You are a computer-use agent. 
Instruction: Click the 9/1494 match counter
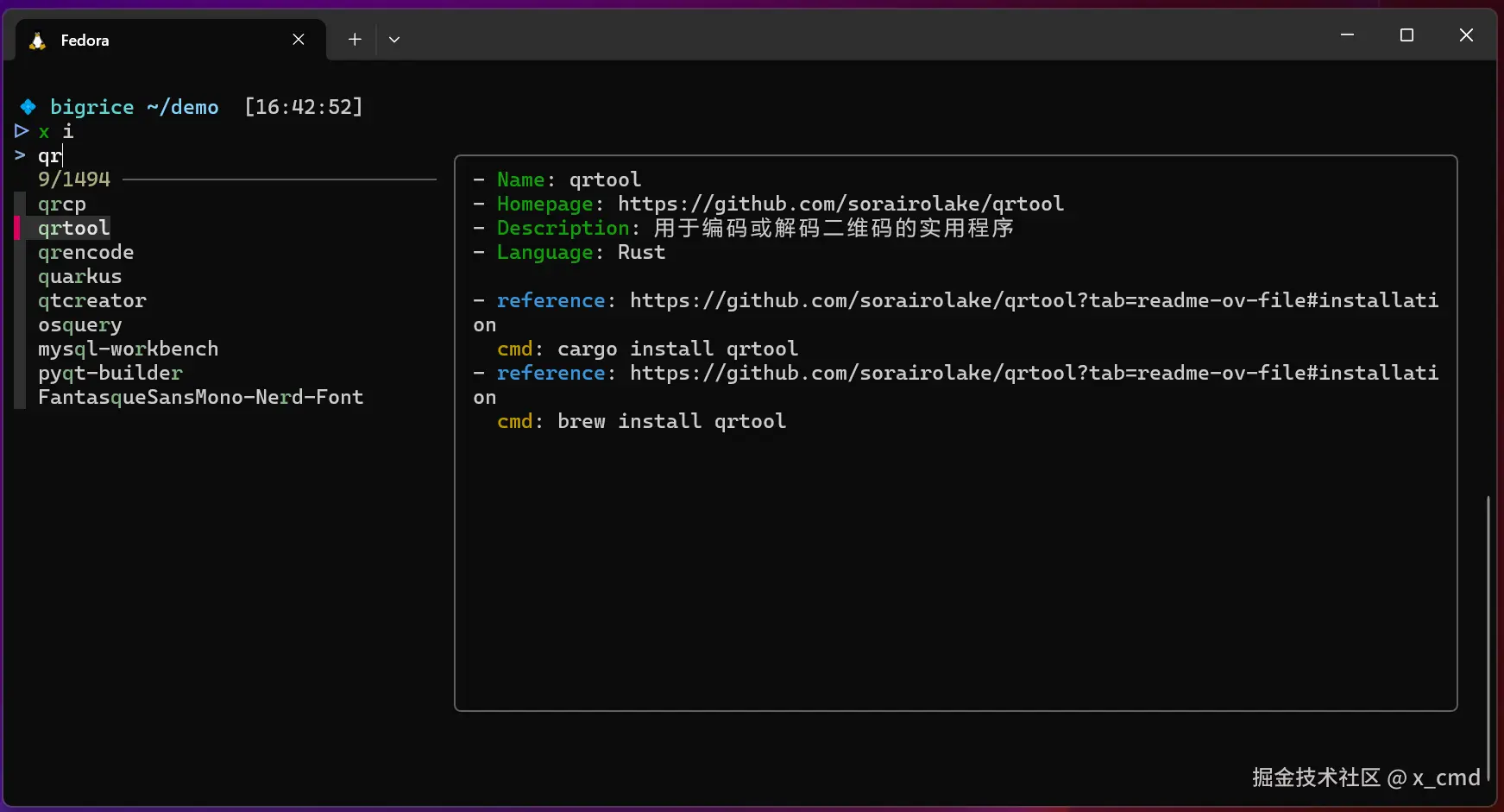pos(74,179)
